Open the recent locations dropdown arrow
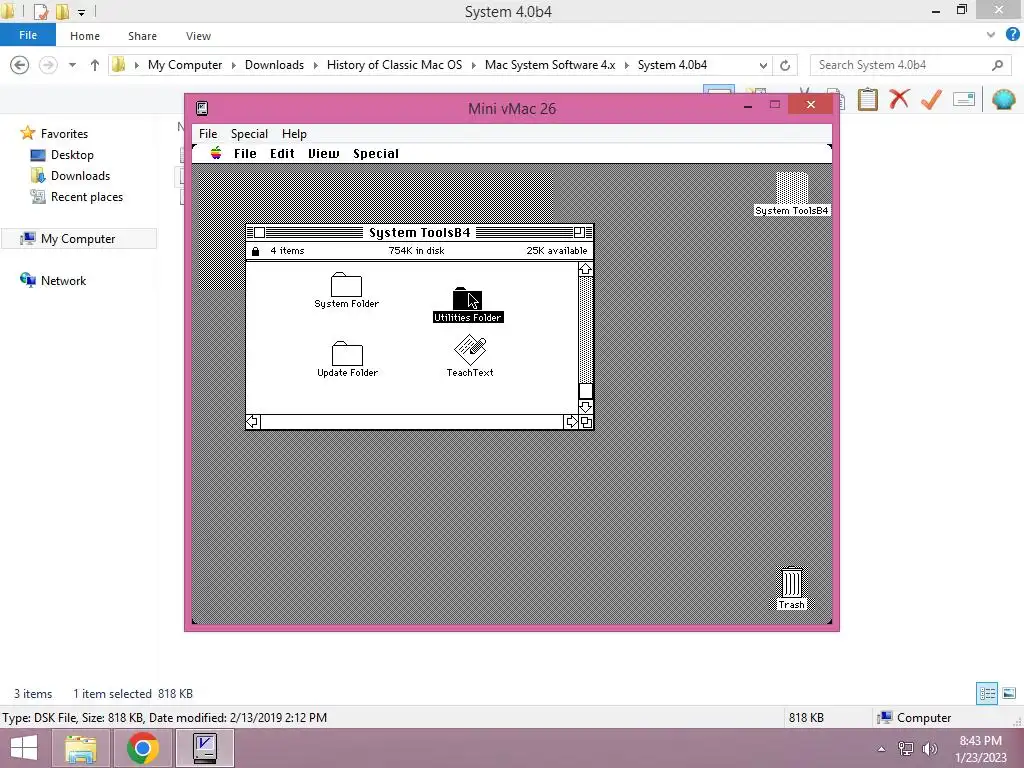The width and height of the screenshot is (1024, 768). coord(72,65)
